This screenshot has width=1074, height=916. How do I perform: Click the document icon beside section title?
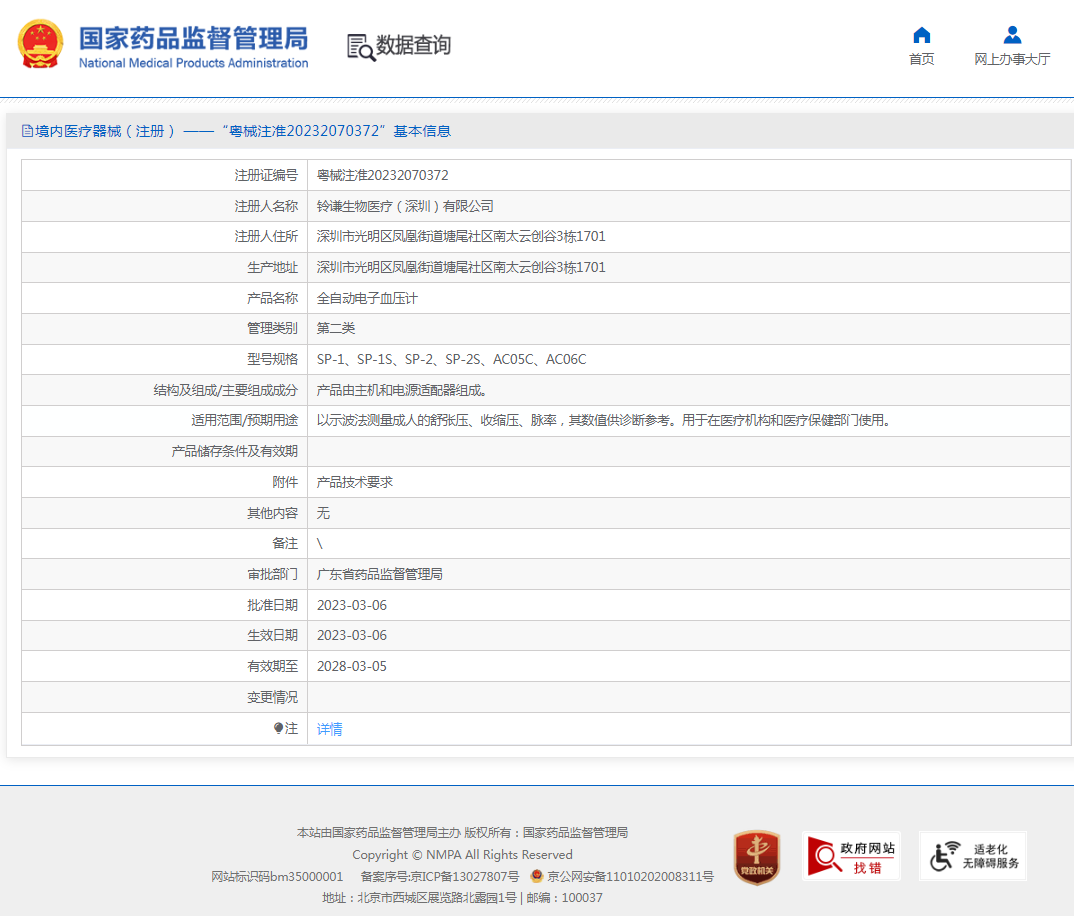click(27, 131)
